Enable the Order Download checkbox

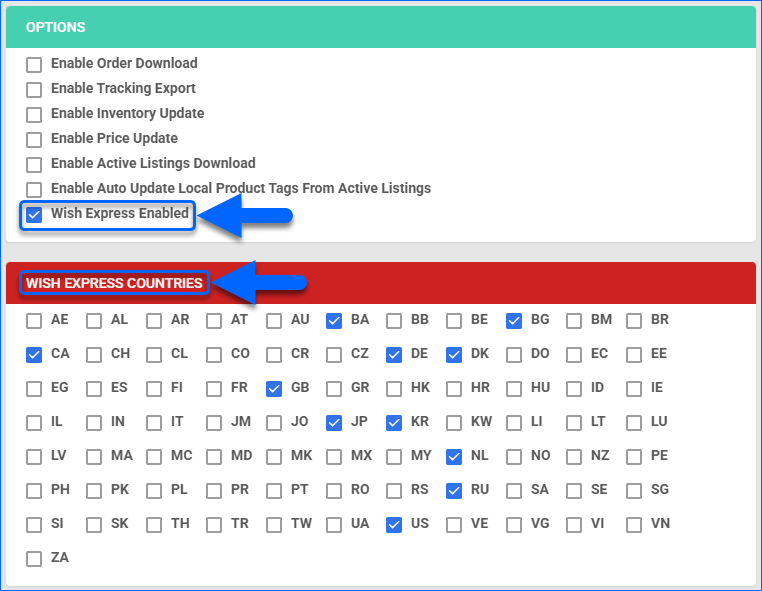click(34, 64)
